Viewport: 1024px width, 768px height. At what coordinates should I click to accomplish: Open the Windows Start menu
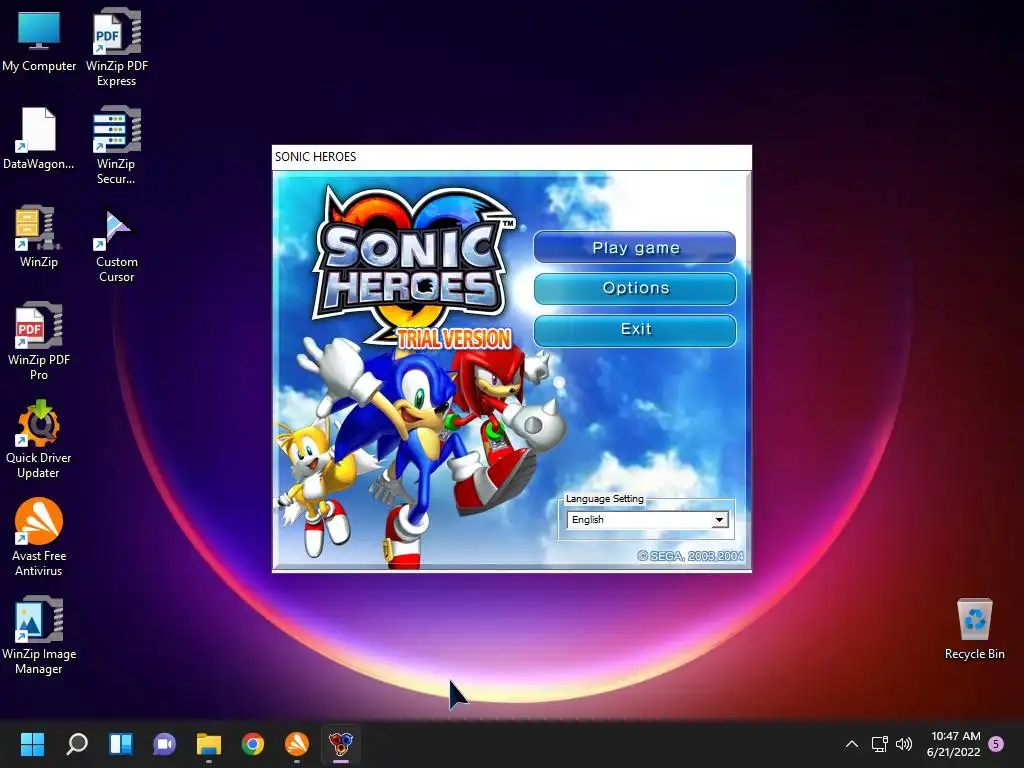(32, 744)
